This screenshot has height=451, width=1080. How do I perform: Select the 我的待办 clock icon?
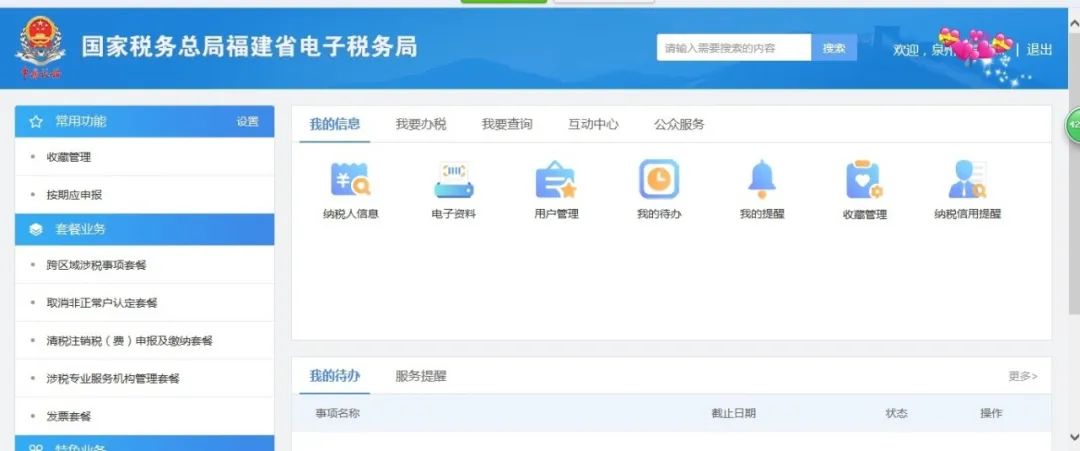point(659,180)
